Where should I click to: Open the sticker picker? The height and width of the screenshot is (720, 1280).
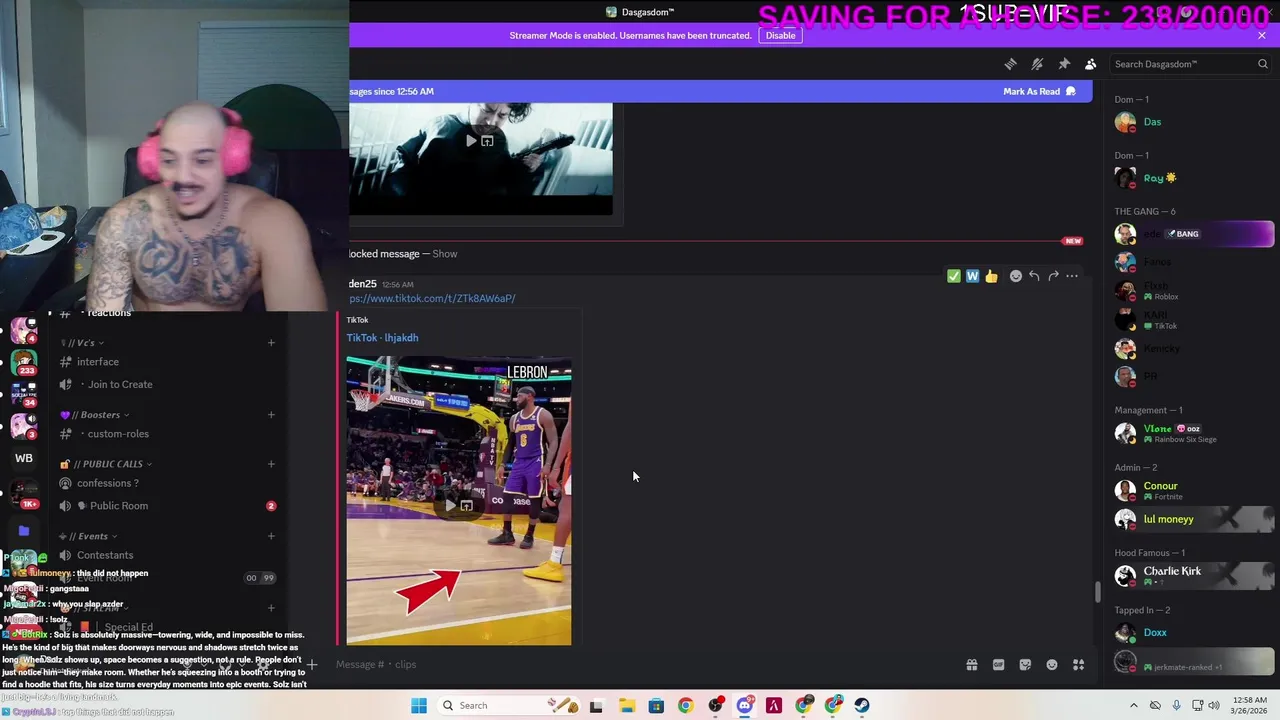(1025, 665)
